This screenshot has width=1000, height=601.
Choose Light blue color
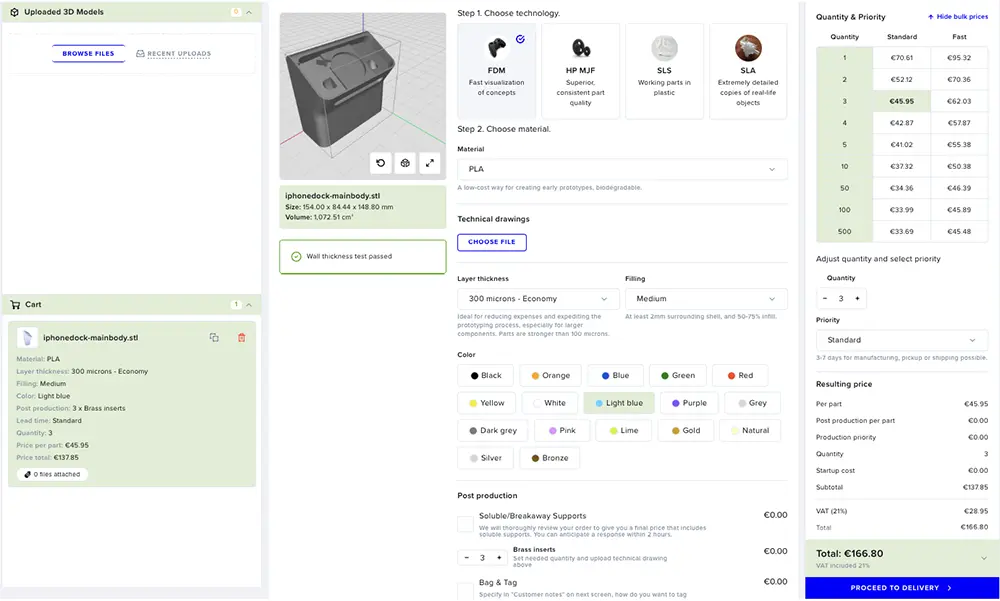pyautogui.click(x=619, y=403)
